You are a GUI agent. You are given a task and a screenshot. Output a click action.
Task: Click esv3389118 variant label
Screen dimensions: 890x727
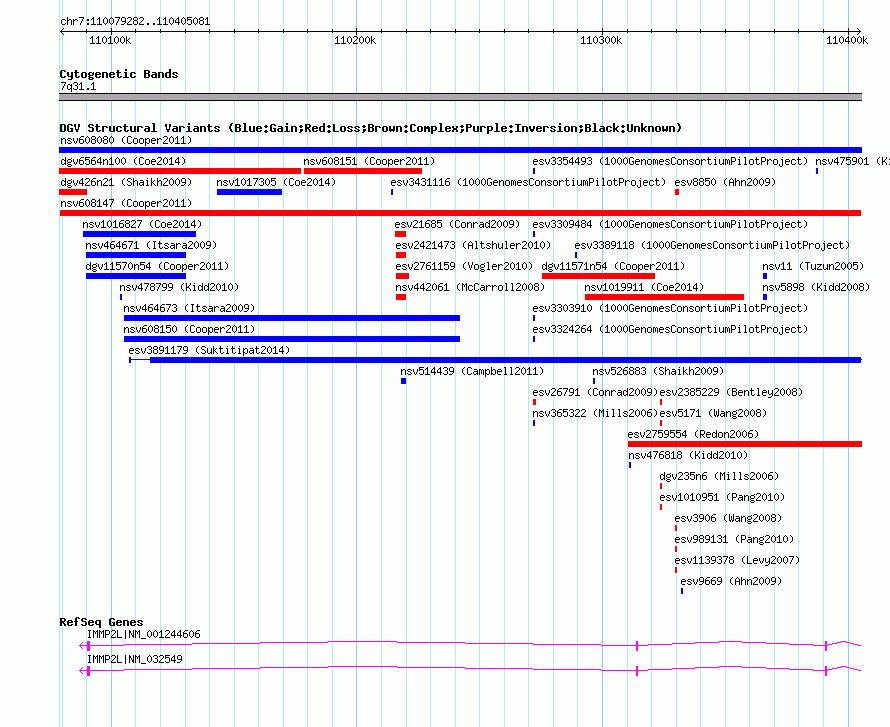point(712,245)
